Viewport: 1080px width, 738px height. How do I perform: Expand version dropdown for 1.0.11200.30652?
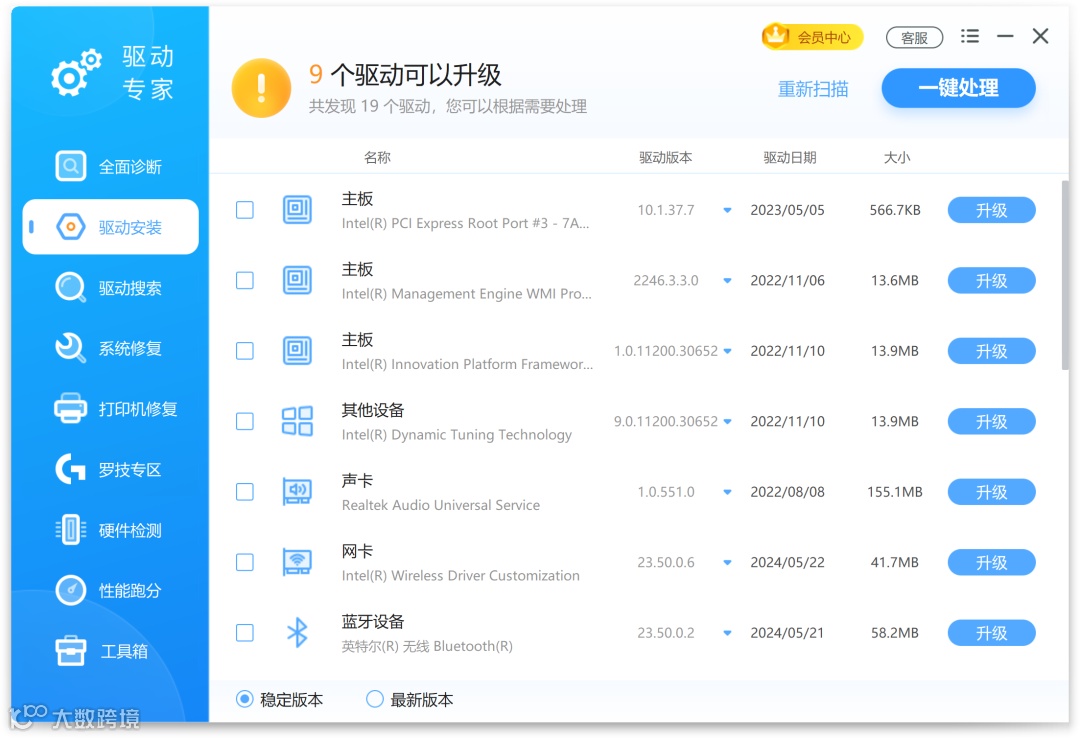[727, 351]
